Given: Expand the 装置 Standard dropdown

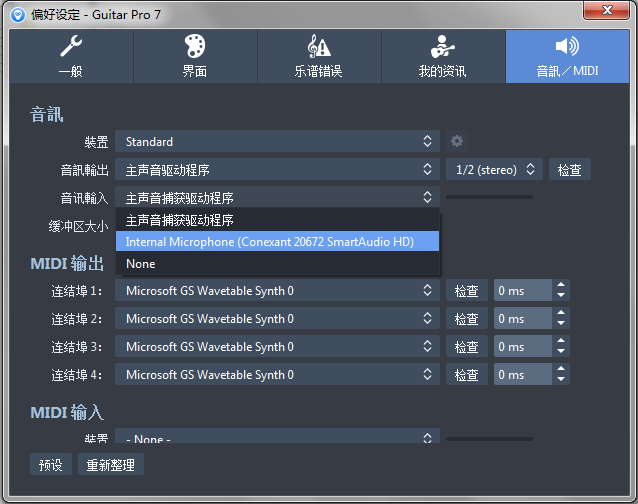Looking at the screenshot, I should (x=277, y=142).
